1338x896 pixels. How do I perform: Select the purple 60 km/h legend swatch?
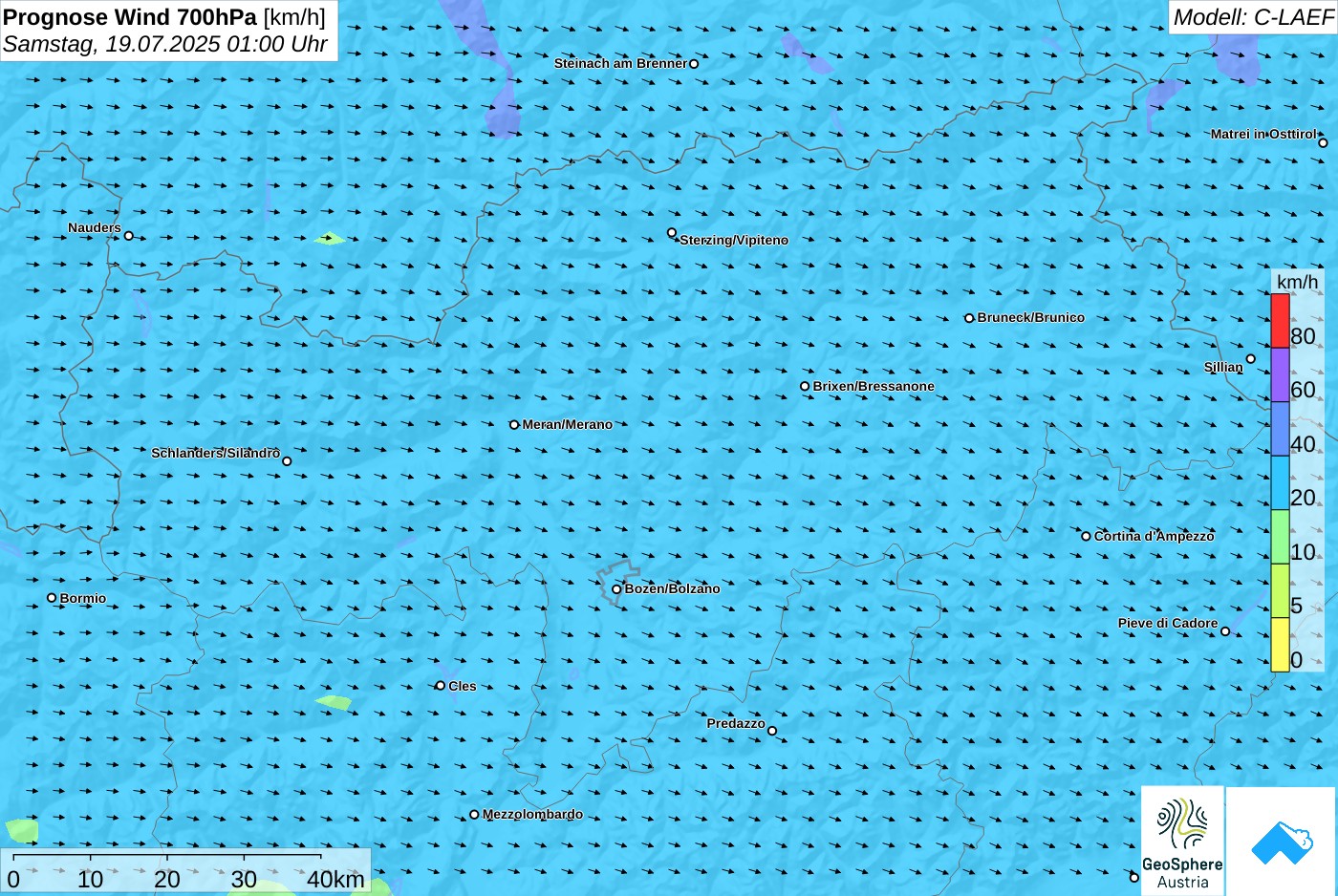[x=1280, y=374]
